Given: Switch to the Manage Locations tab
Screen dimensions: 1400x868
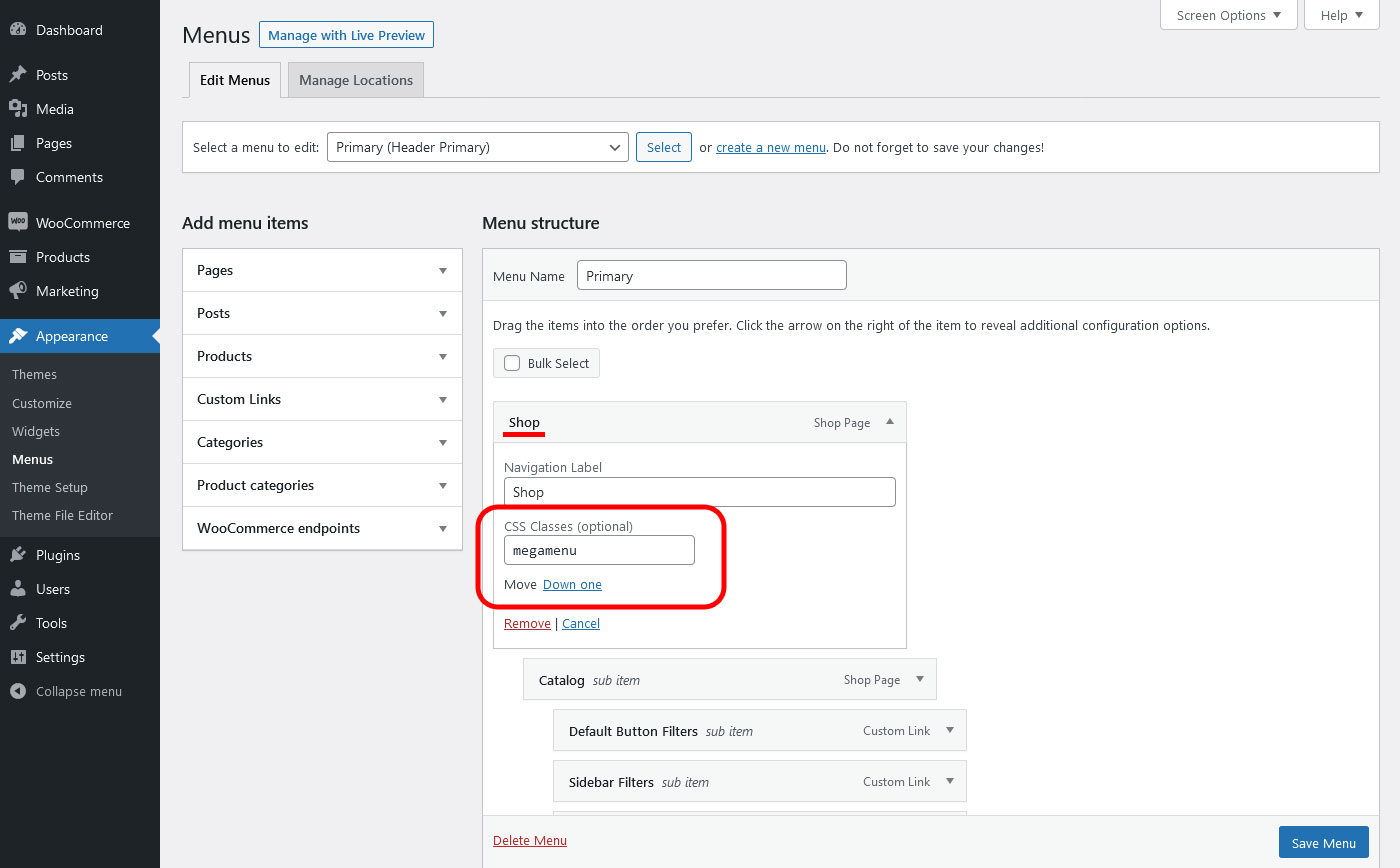Looking at the screenshot, I should click(x=356, y=80).
